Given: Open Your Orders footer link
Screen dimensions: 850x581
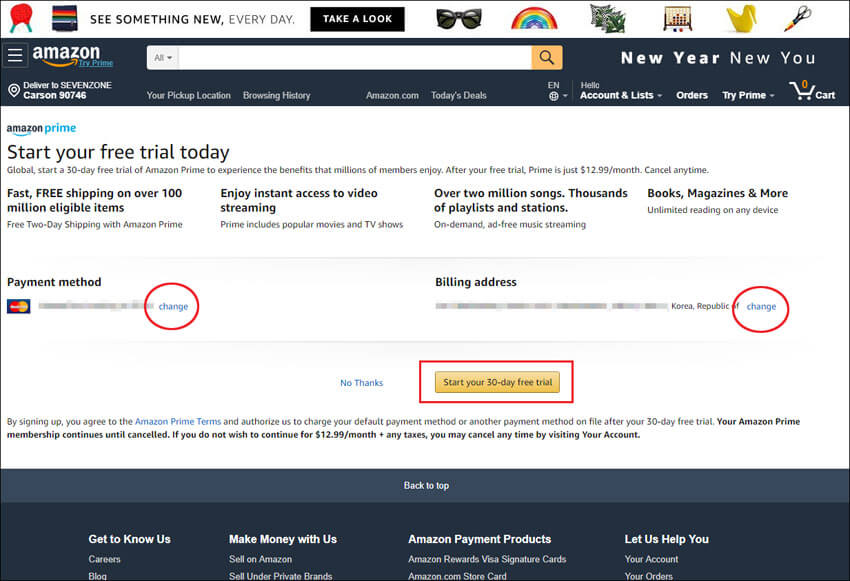Looking at the screenshot, I should click(648, 576).
